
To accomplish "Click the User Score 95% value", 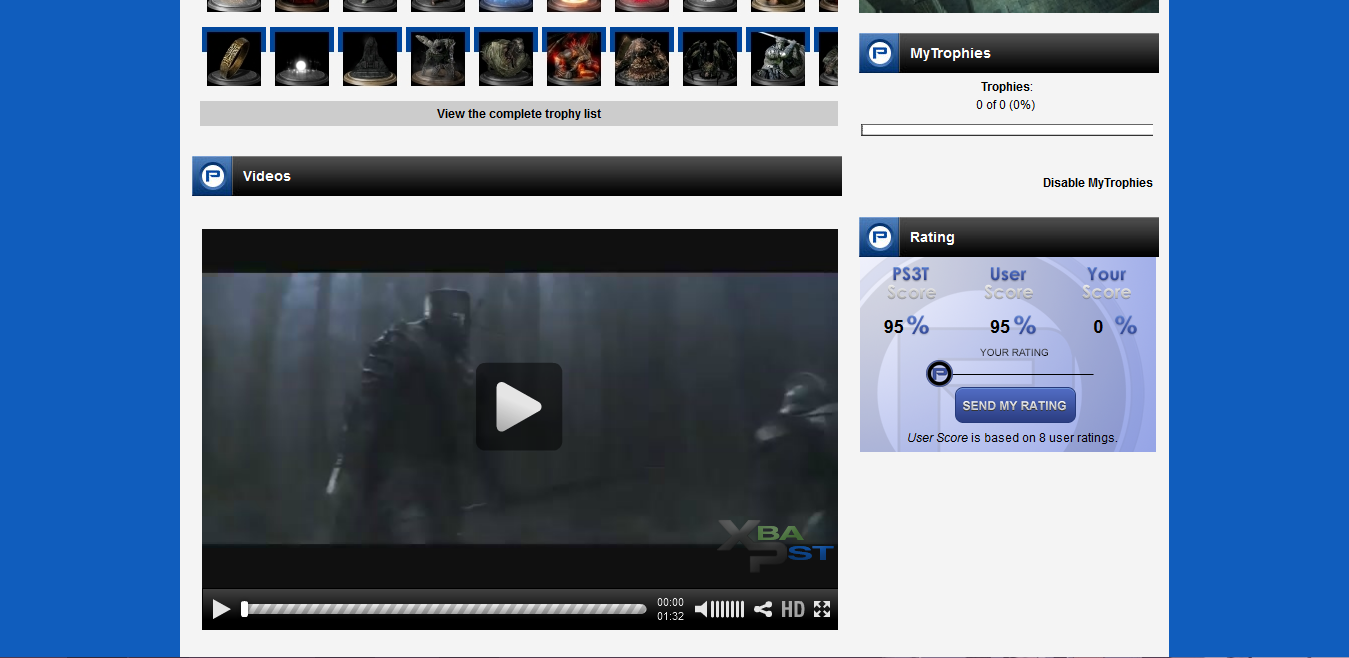I will pyautogui.click(x=1013, y=326).
